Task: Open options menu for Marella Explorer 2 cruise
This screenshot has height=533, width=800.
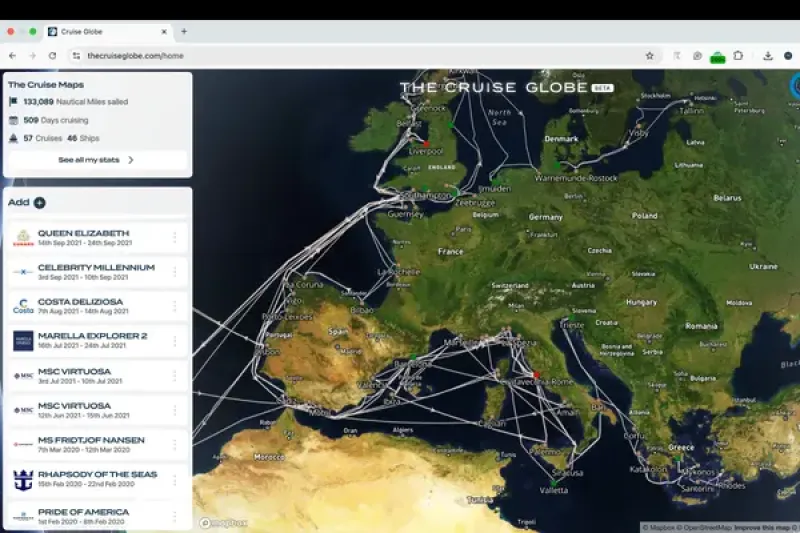Action: tap(174, 341)
